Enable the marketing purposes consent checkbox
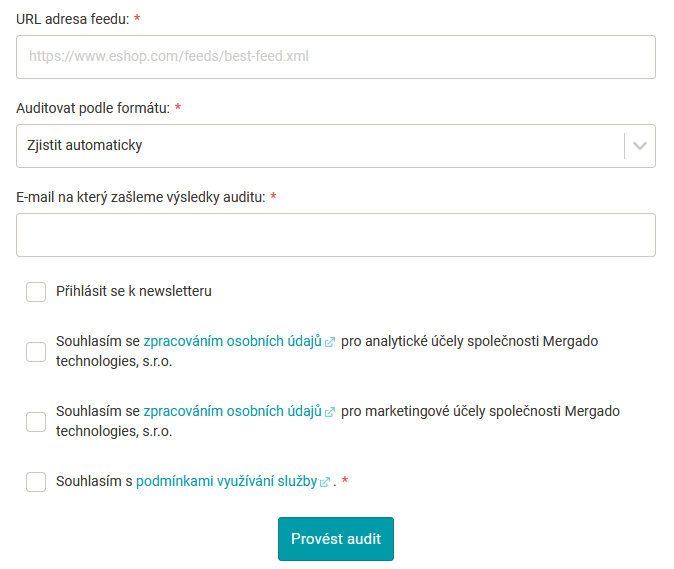 point(36,421)
